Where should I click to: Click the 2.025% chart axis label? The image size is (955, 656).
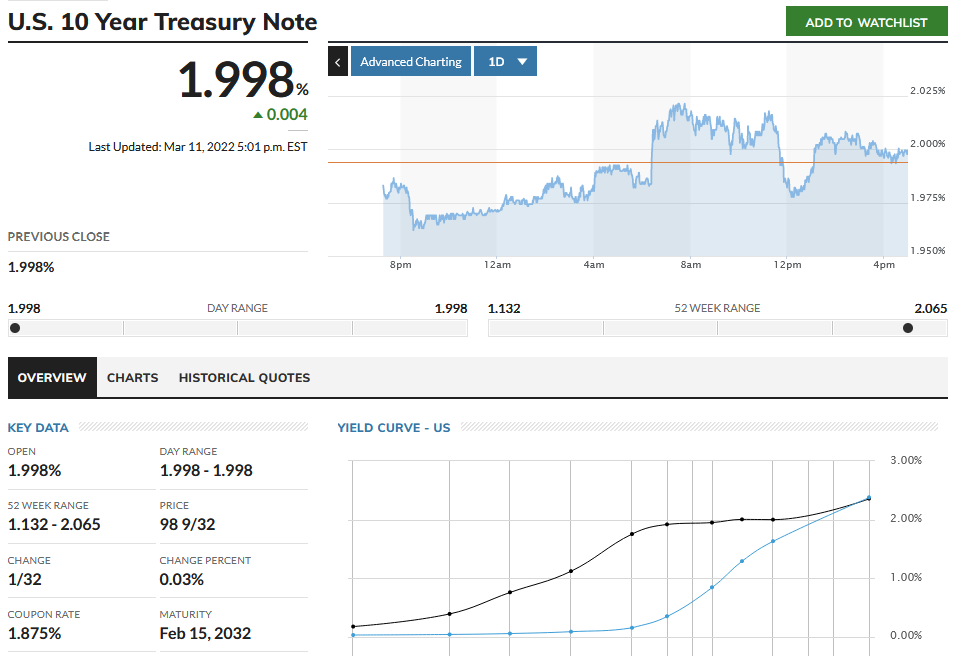[928, 91]
